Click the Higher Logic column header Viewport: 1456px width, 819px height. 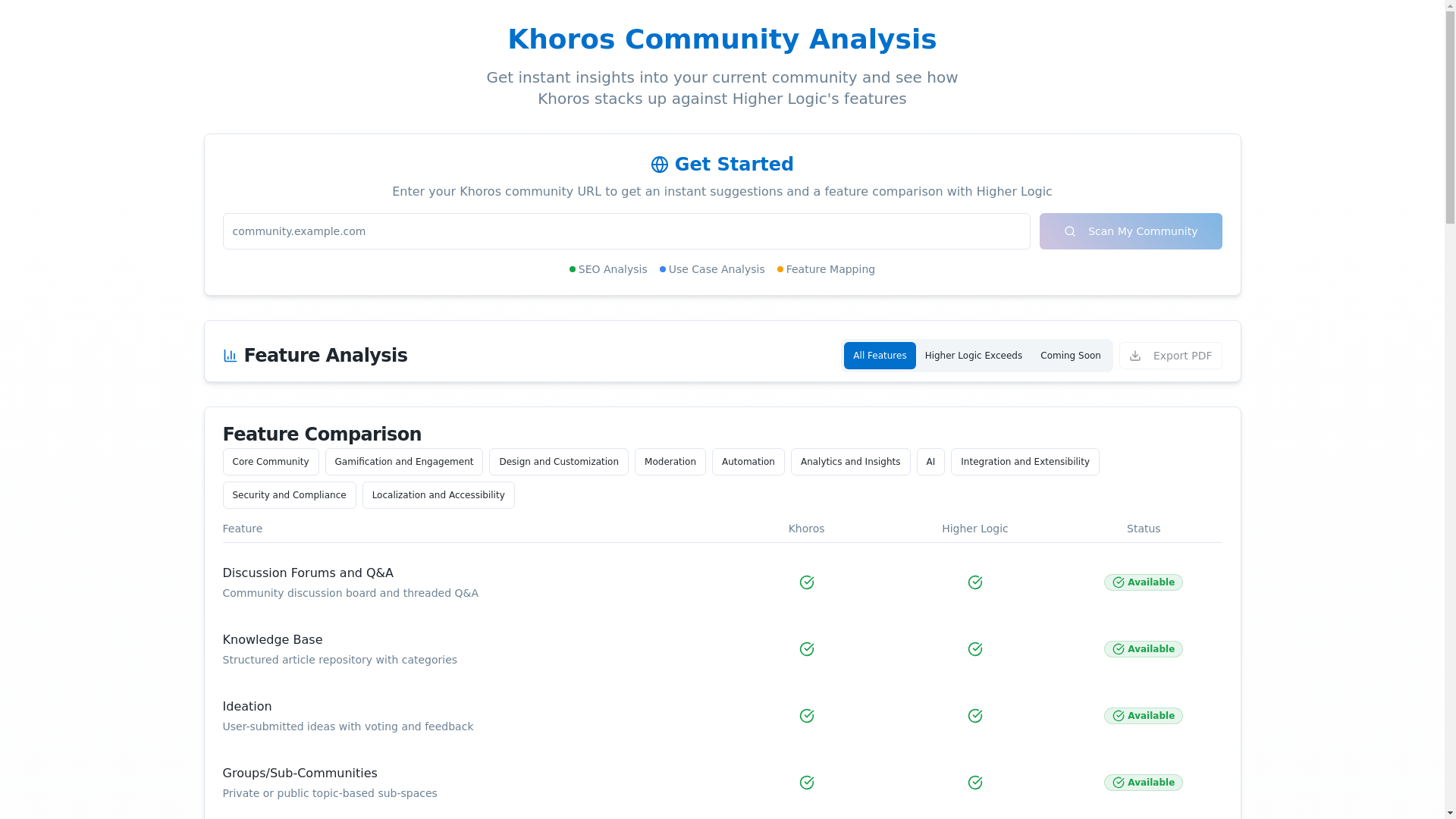tap(974, 529)
